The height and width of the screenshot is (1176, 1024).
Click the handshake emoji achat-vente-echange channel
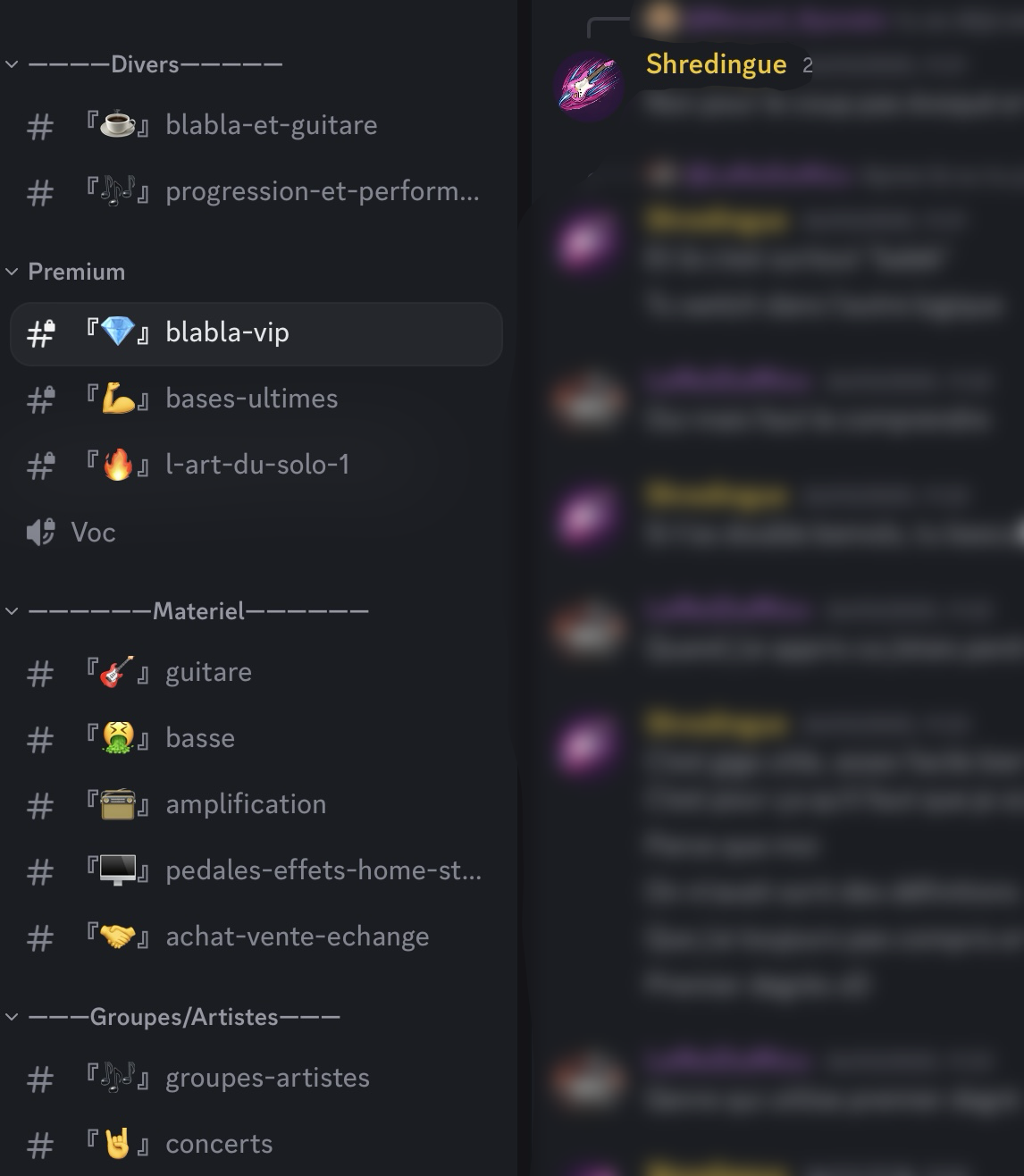pos(118,937)
